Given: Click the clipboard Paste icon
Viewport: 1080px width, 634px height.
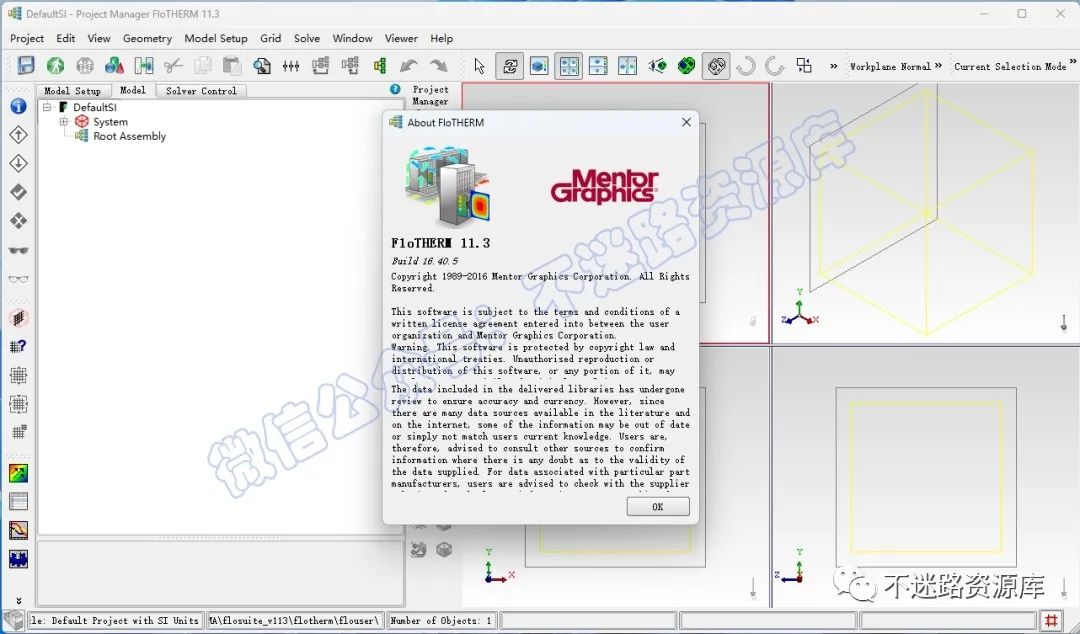Looking at the screenshot, I should click(x=232, y=65).
